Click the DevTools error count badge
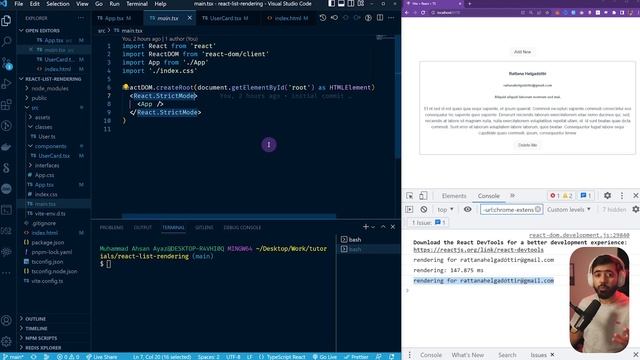Screen dimensions: 640x360 tap(555, 196)
